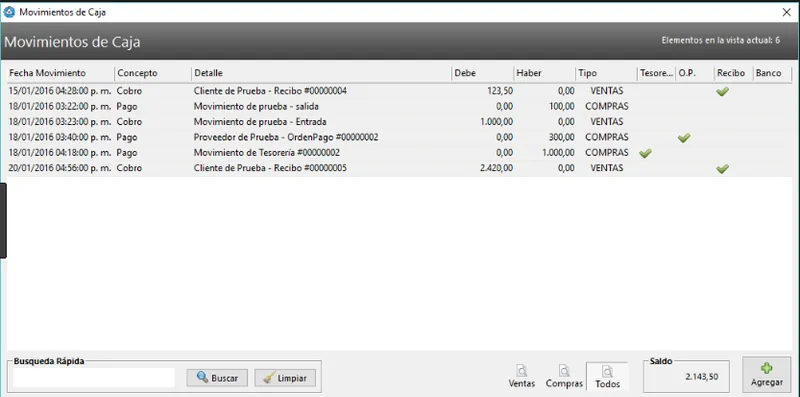This screenshot has height=397, width=800.
Task: Sort by the Debe column header
Action: 483,73
